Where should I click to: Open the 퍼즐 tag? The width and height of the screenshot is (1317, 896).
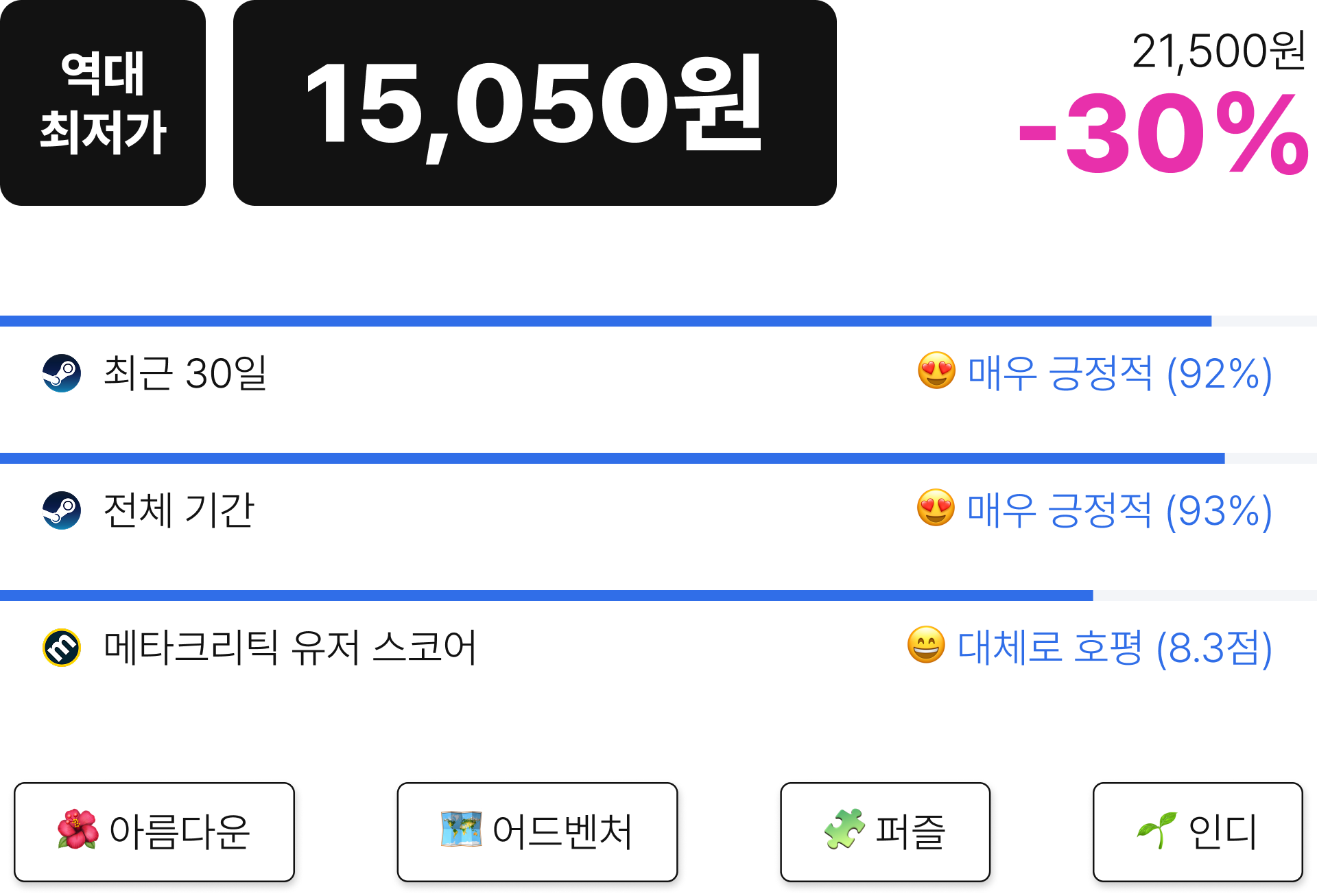(x=886, y=832)
